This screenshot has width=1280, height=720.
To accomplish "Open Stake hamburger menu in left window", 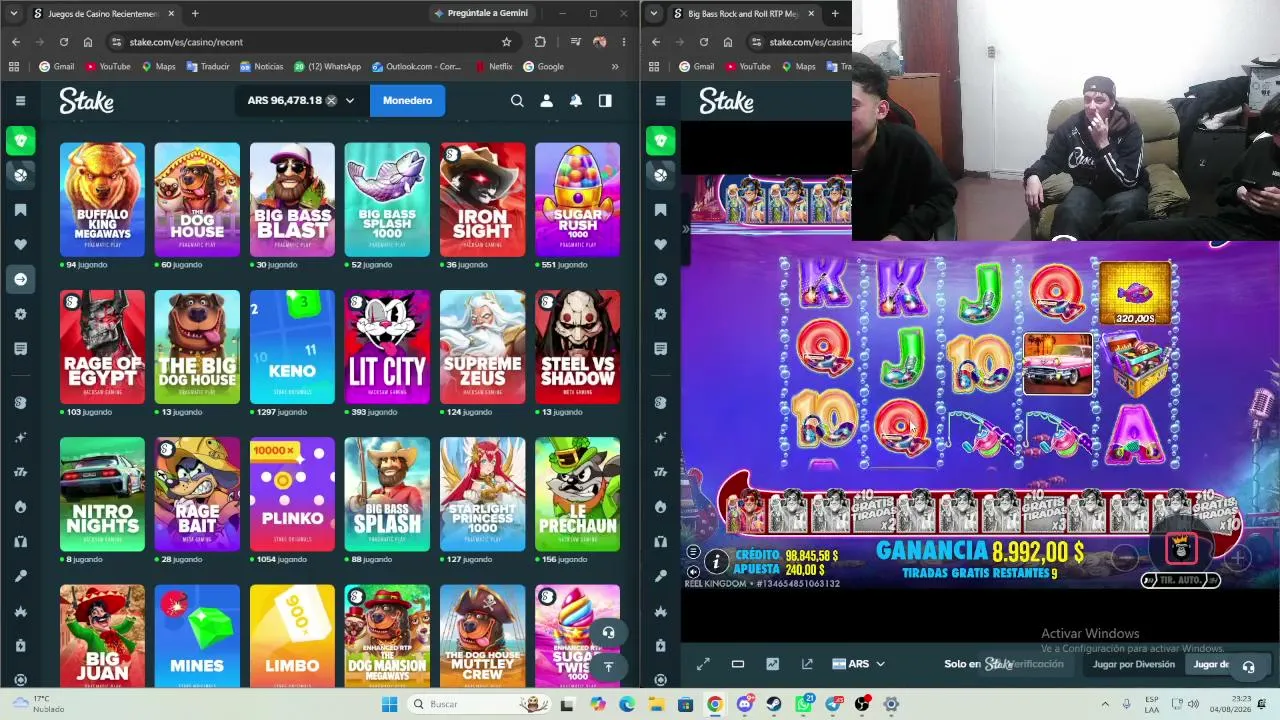I will [20, 100].
